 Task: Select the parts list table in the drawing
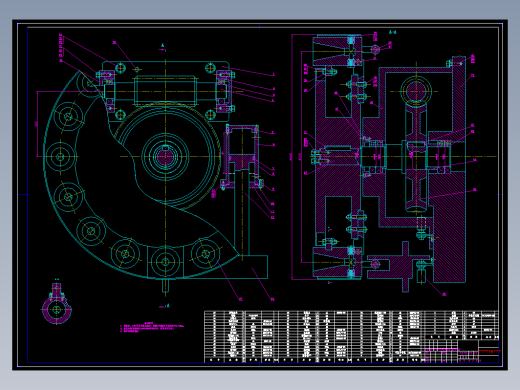(351, 337)
